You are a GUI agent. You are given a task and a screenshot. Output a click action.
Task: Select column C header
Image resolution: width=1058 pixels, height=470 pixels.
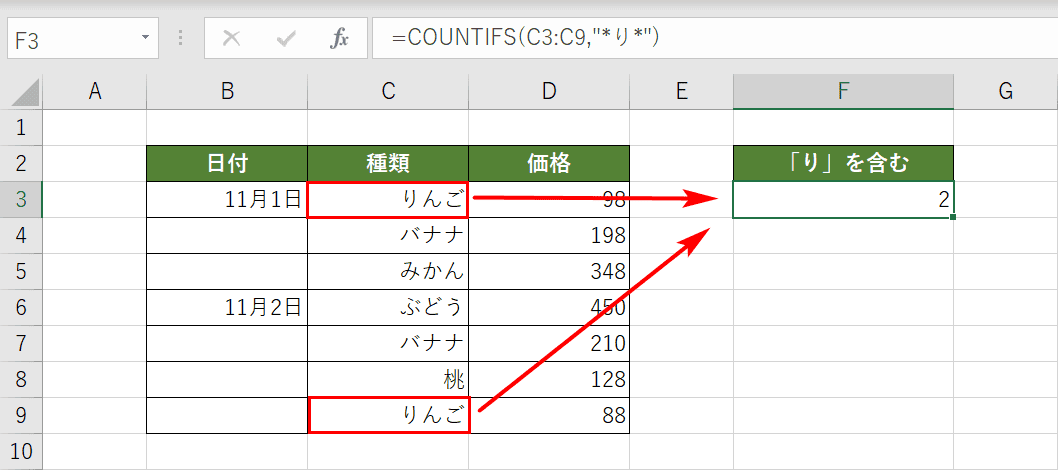coord(388,91)
